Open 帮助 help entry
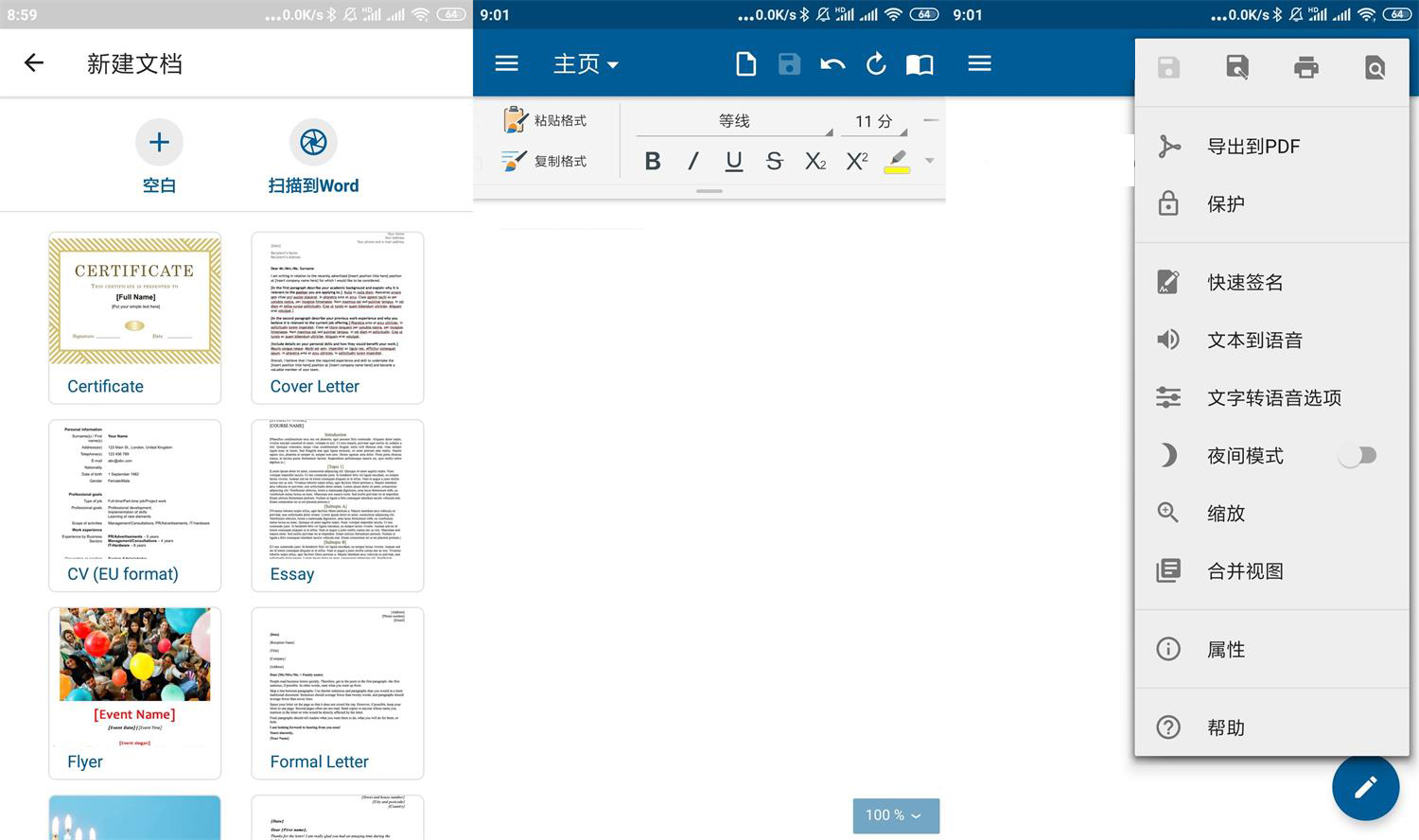Screen dimensions: 1419x840 click(1271, 726)
